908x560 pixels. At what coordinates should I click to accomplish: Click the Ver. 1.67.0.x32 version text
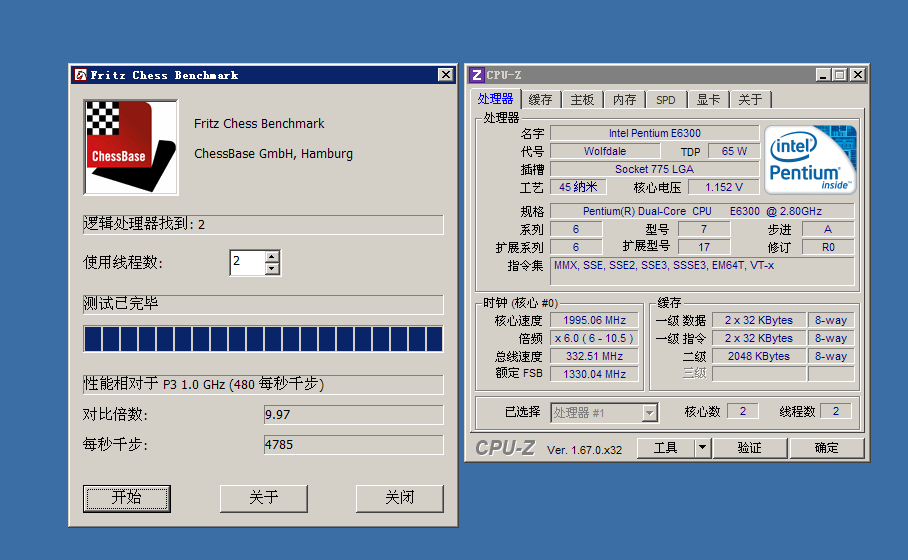coord(584,450)
